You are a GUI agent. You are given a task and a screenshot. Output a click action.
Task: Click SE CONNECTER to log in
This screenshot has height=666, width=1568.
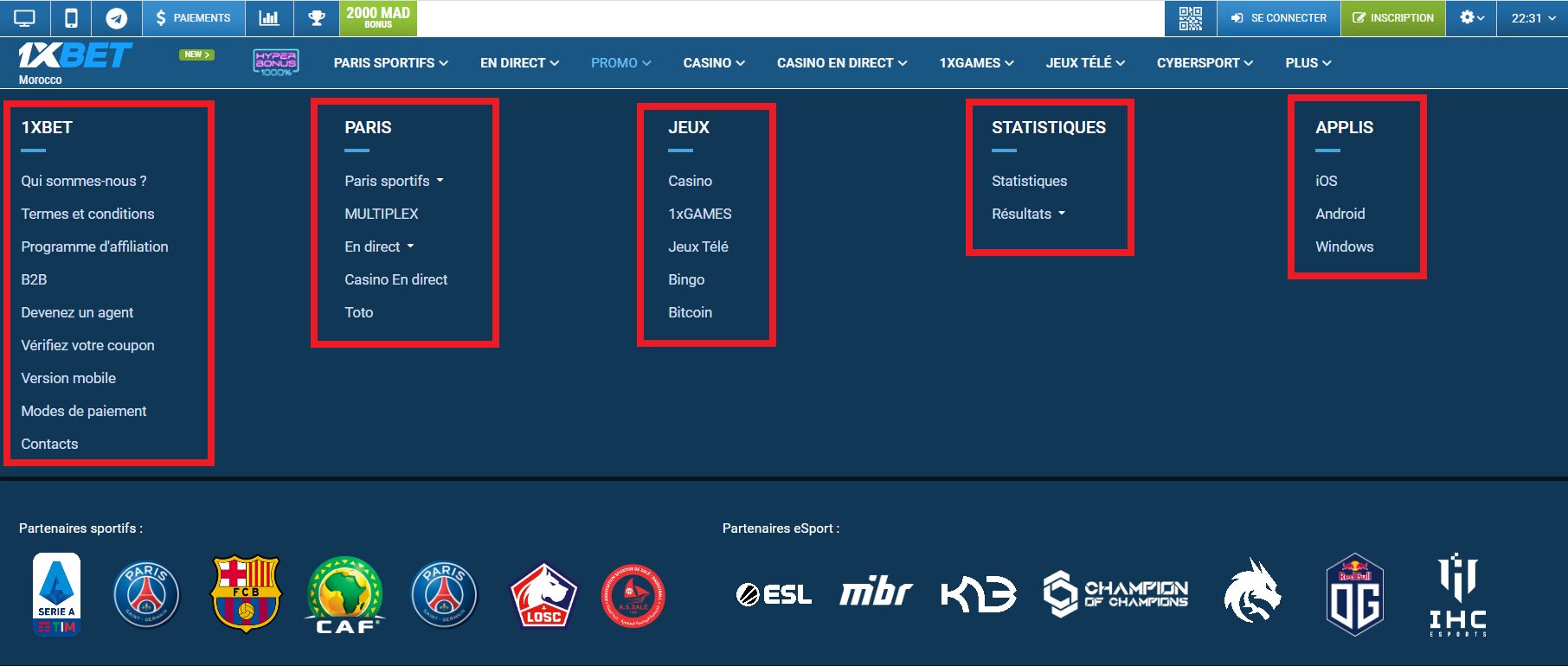click(x=1279, y=18)
